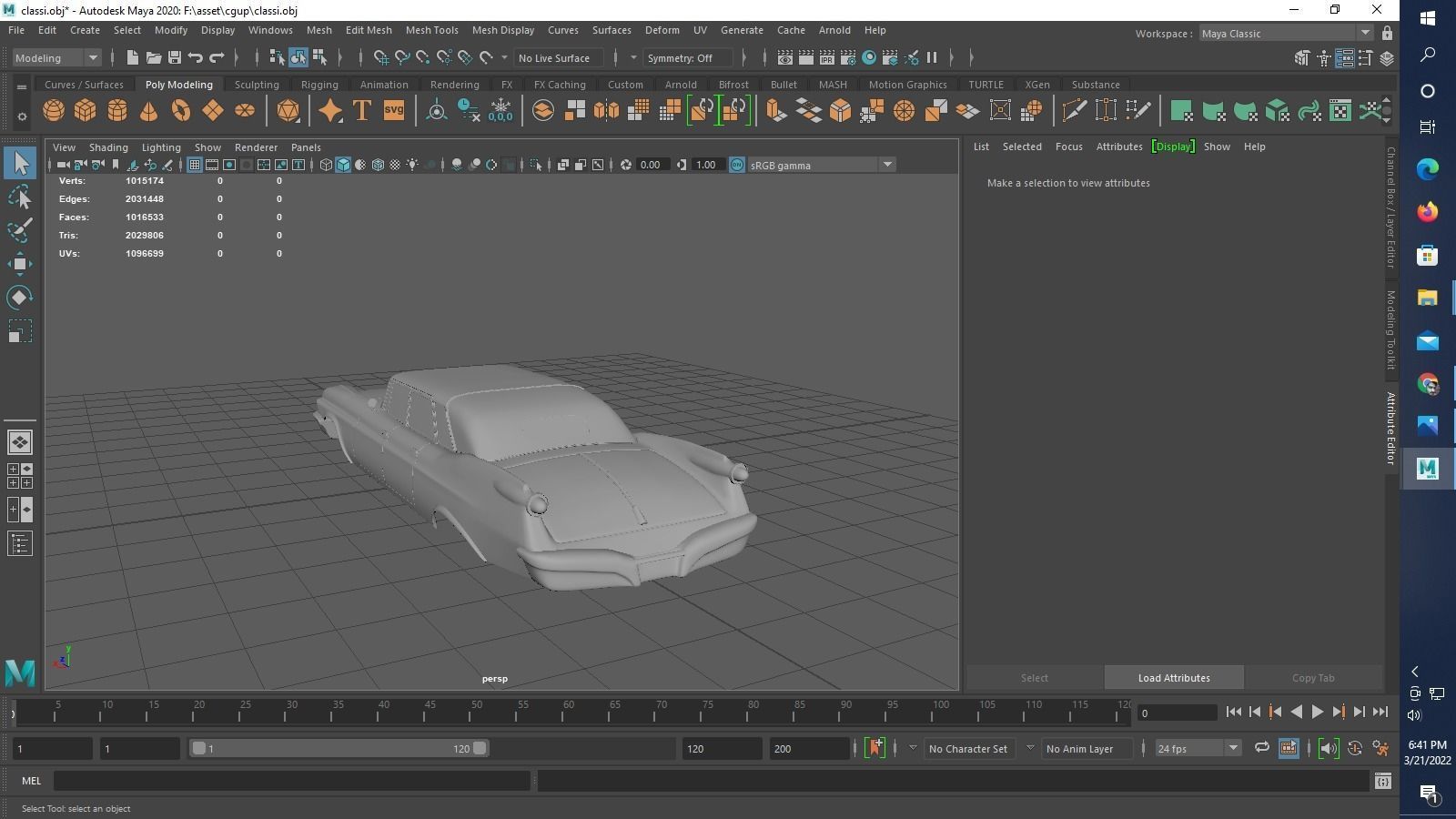Click the Bevel shelf icon
The height and width of the screenshot is (819, 1456).
[840, 111]
